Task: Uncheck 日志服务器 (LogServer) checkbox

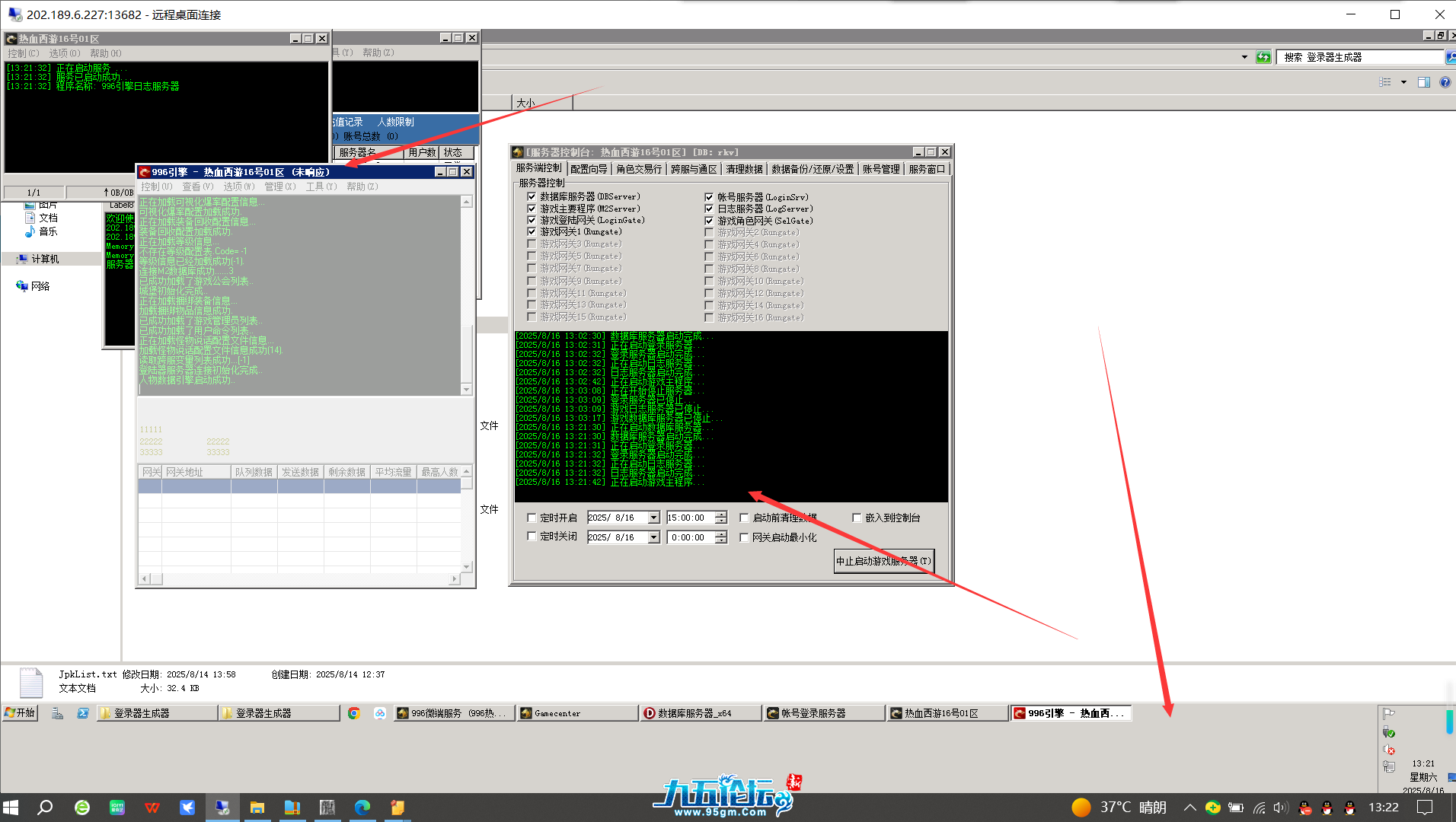Action: [x=709, y=209]
